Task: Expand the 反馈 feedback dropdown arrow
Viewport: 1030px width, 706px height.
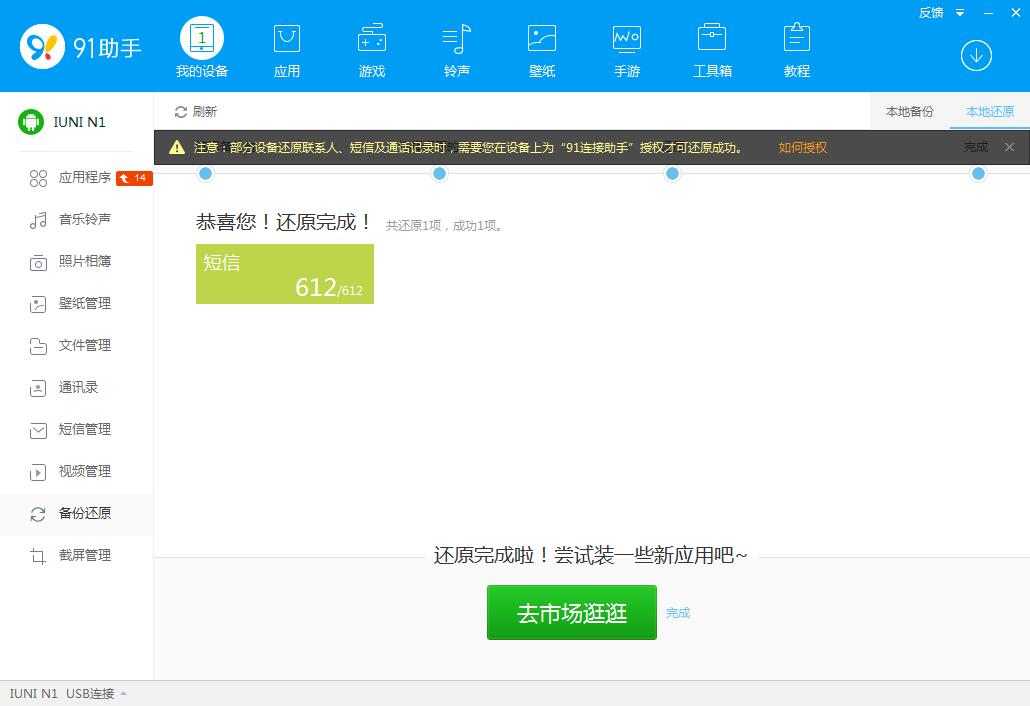Action: [962, 13]
